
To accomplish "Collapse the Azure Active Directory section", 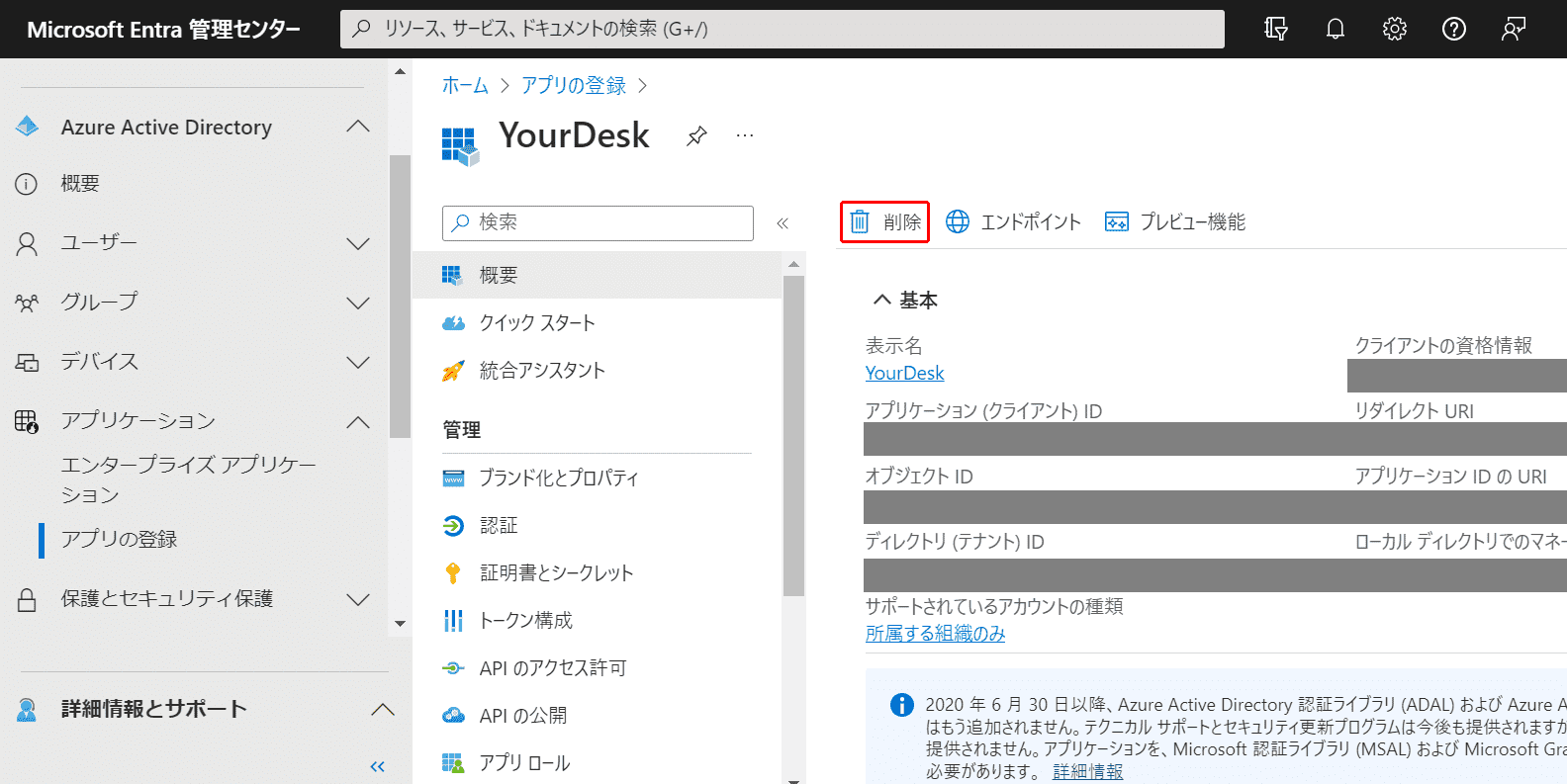I will click(x=358, y=127).
